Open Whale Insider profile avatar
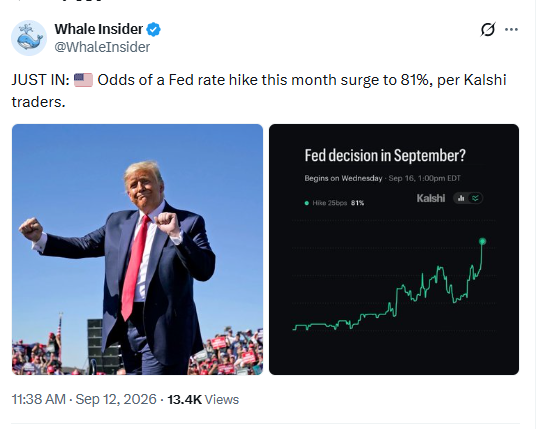Image resolution: width=542 pixels, height=429 pixels. (29, 38)
